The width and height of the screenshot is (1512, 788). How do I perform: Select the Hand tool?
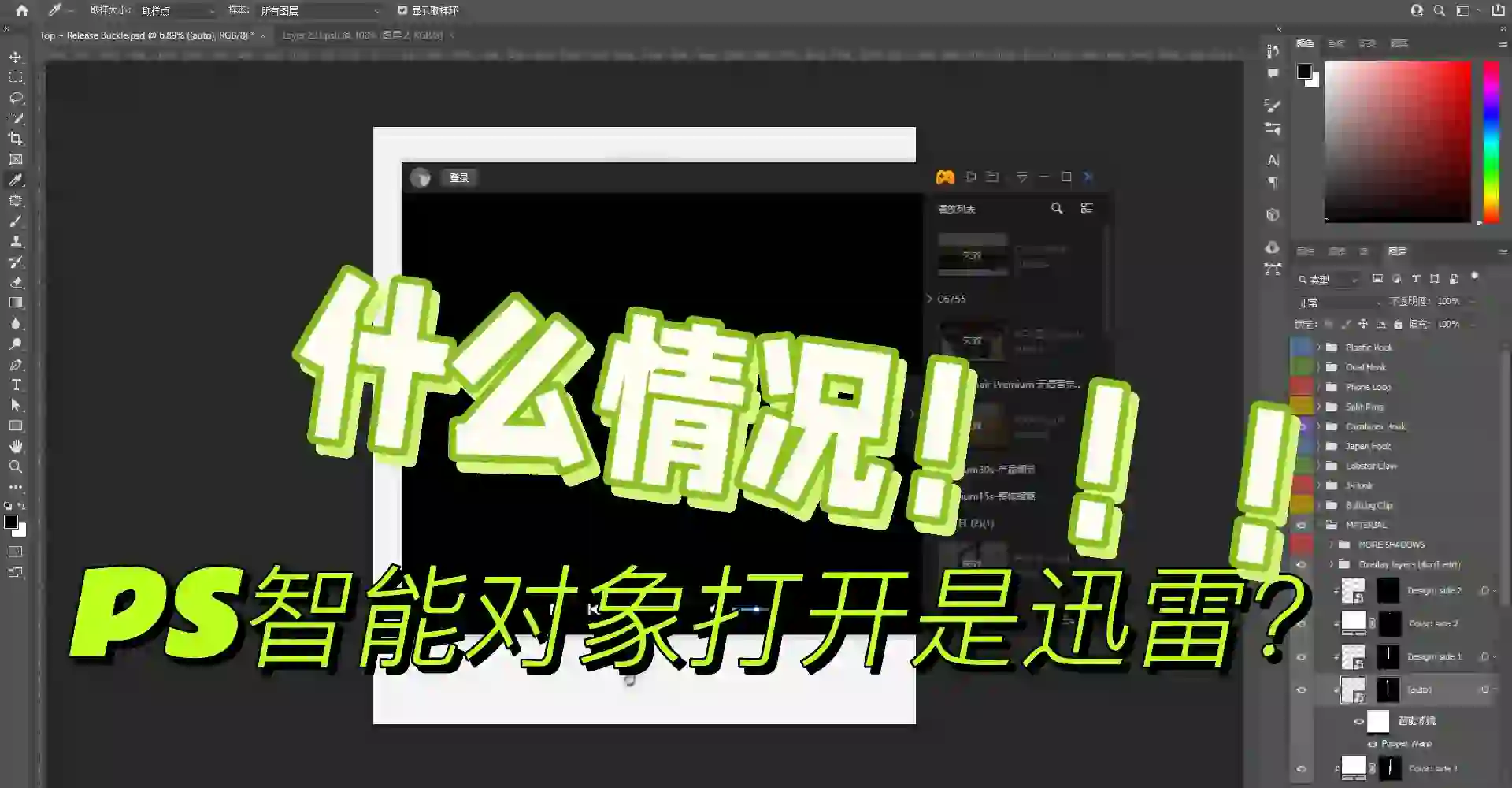click(16, 445)
